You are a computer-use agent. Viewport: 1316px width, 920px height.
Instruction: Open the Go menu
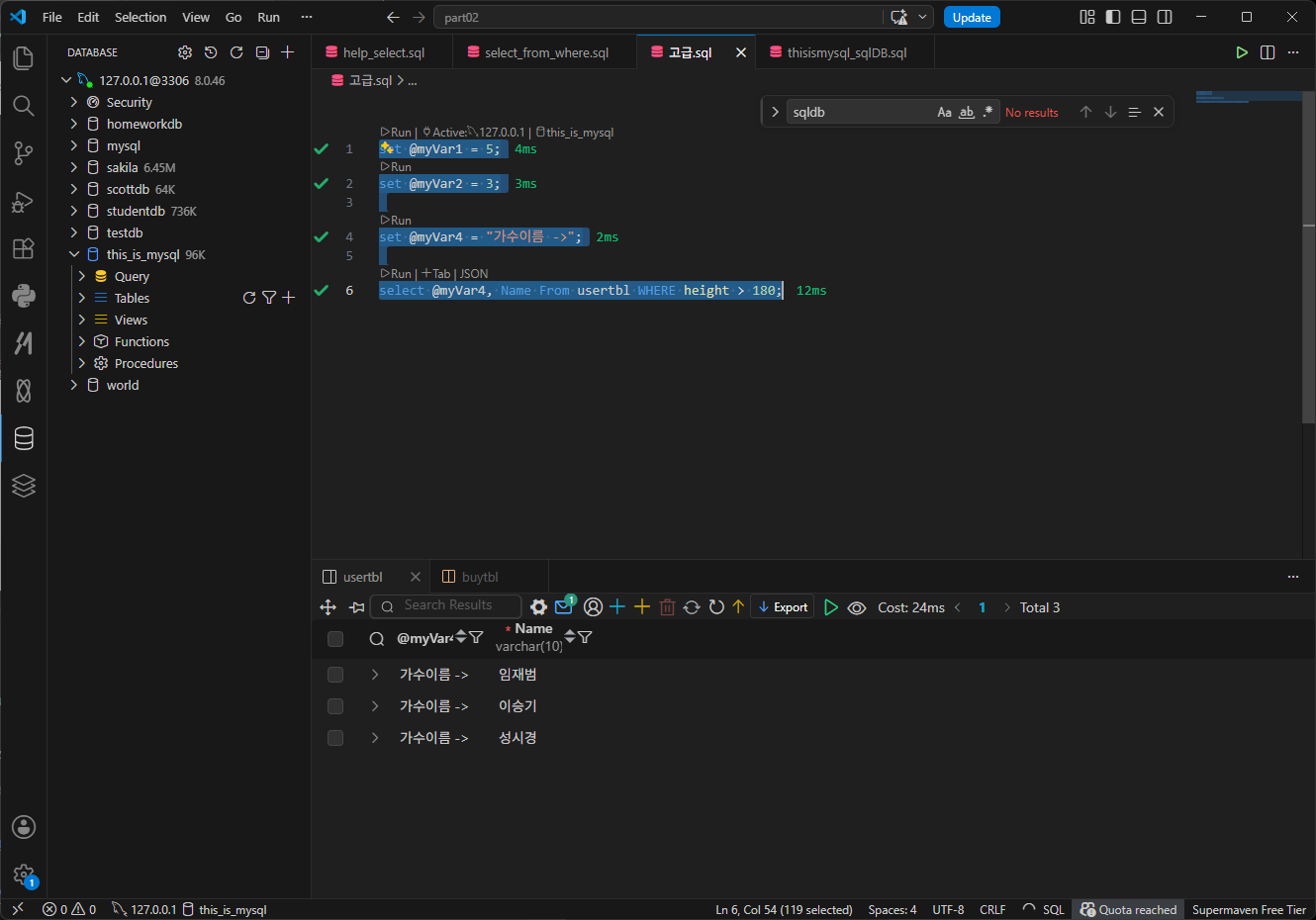[x=234, y=17]
